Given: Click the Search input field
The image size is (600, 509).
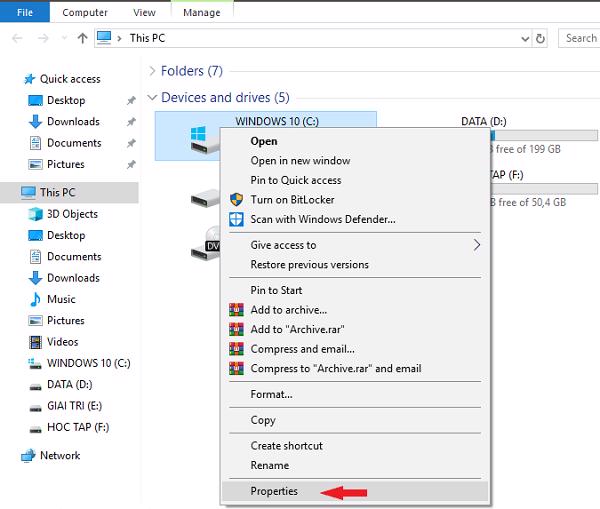Looking at the screenshot, I should tap(579, 38).
